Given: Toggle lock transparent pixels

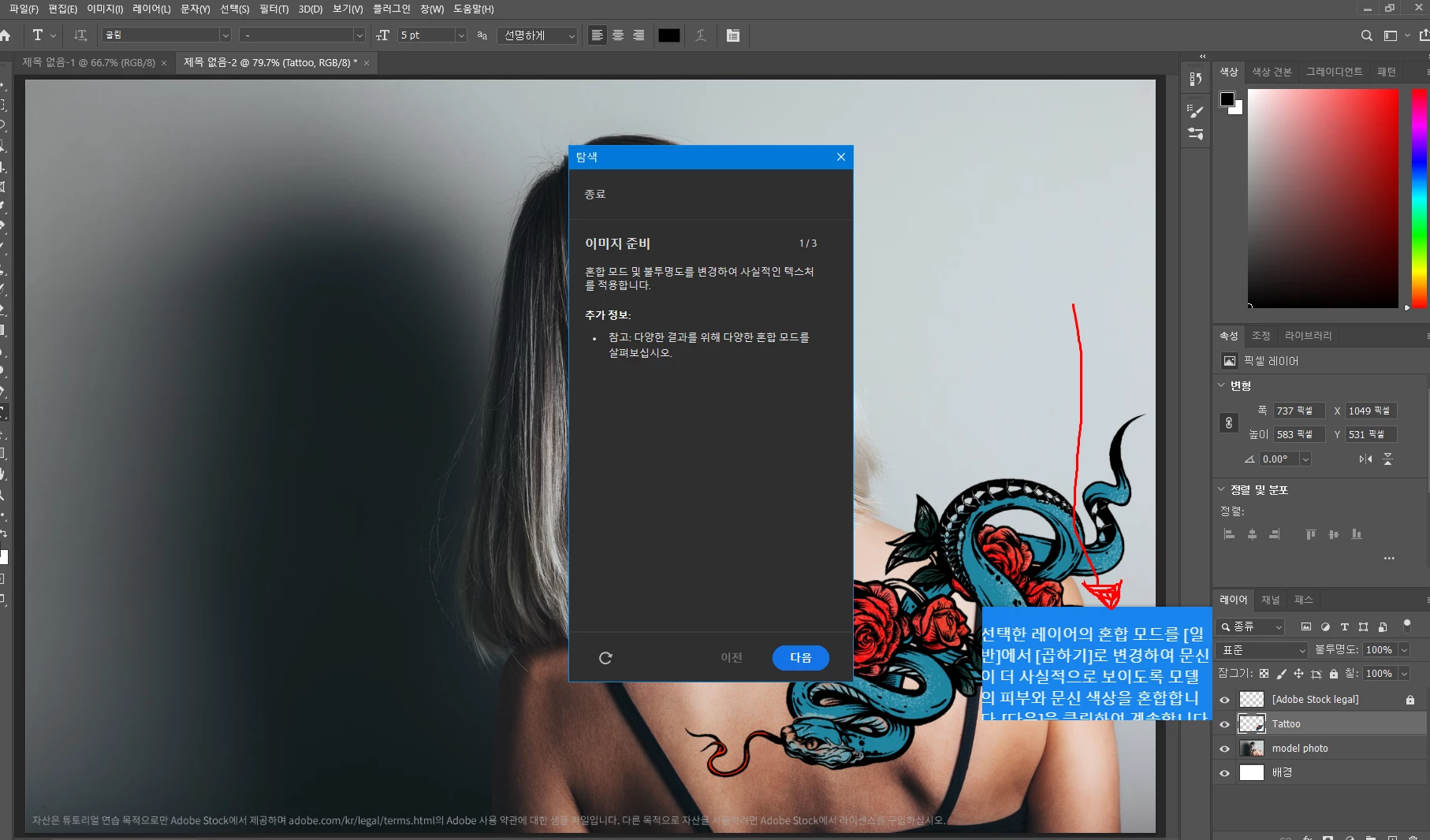Looking at the screenshot, I should click(x=1264, y=674).
